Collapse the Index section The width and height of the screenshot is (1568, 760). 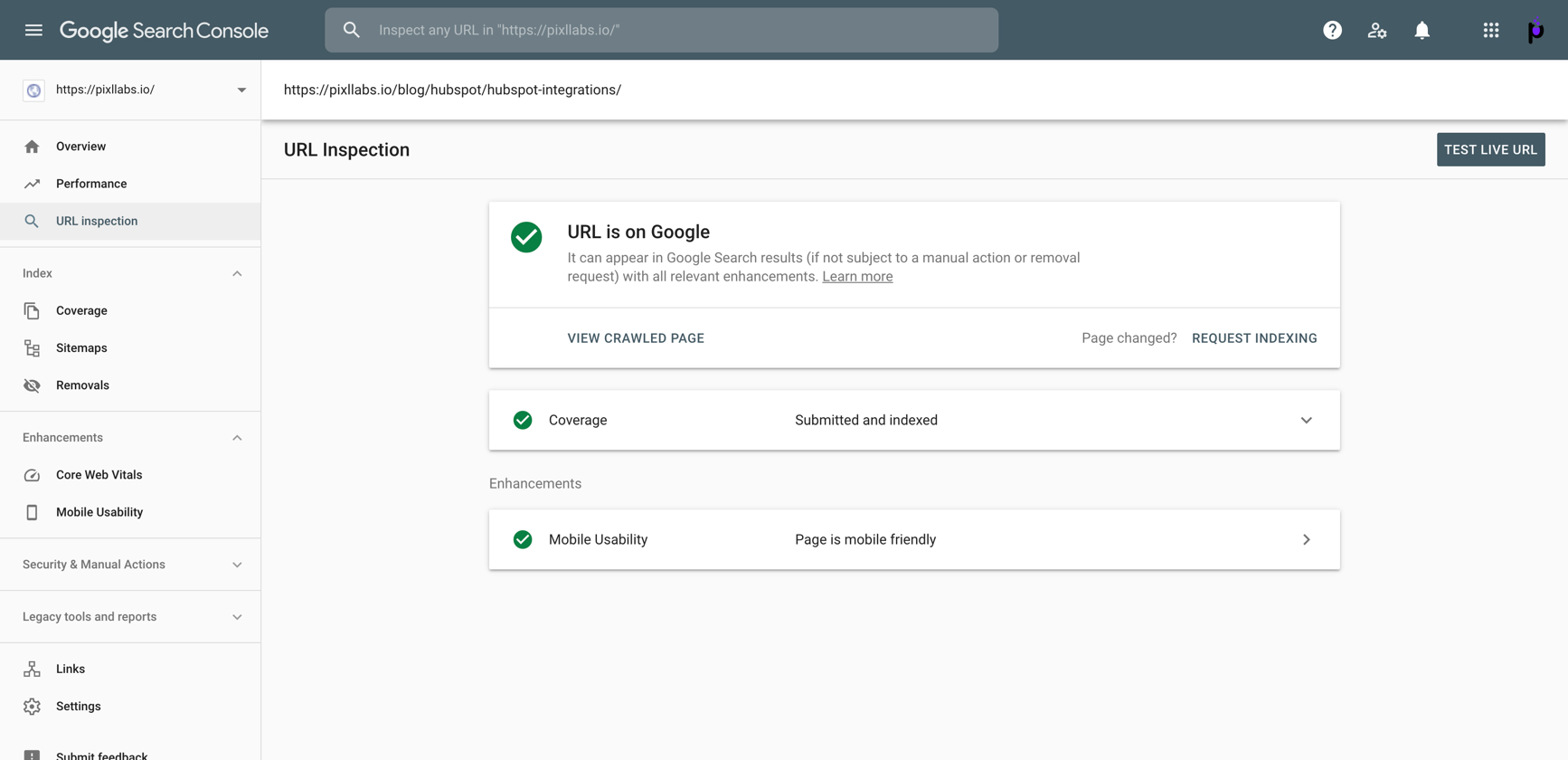click(x=237, y=273)
